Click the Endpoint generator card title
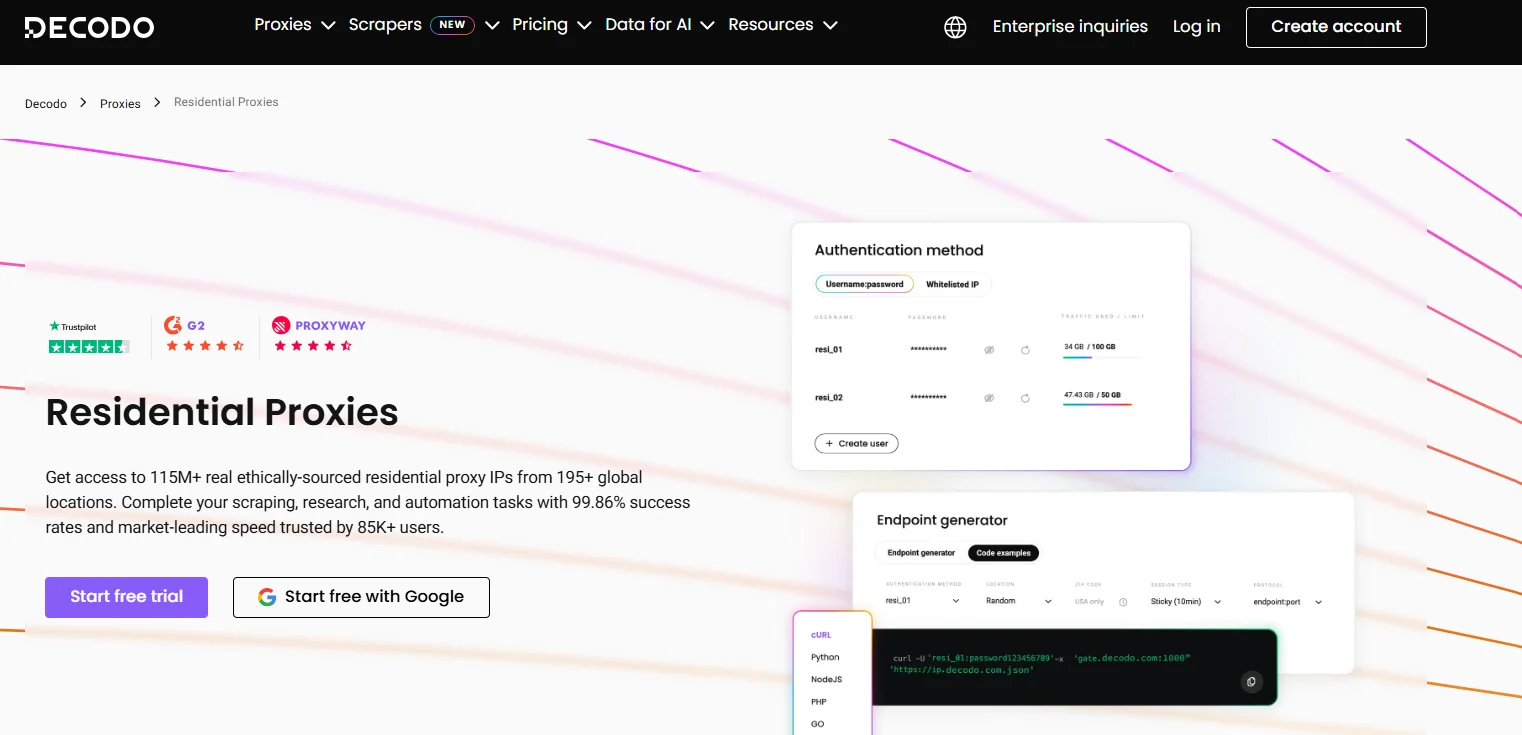Viewport: 1522px width, 735px height. 942,520
